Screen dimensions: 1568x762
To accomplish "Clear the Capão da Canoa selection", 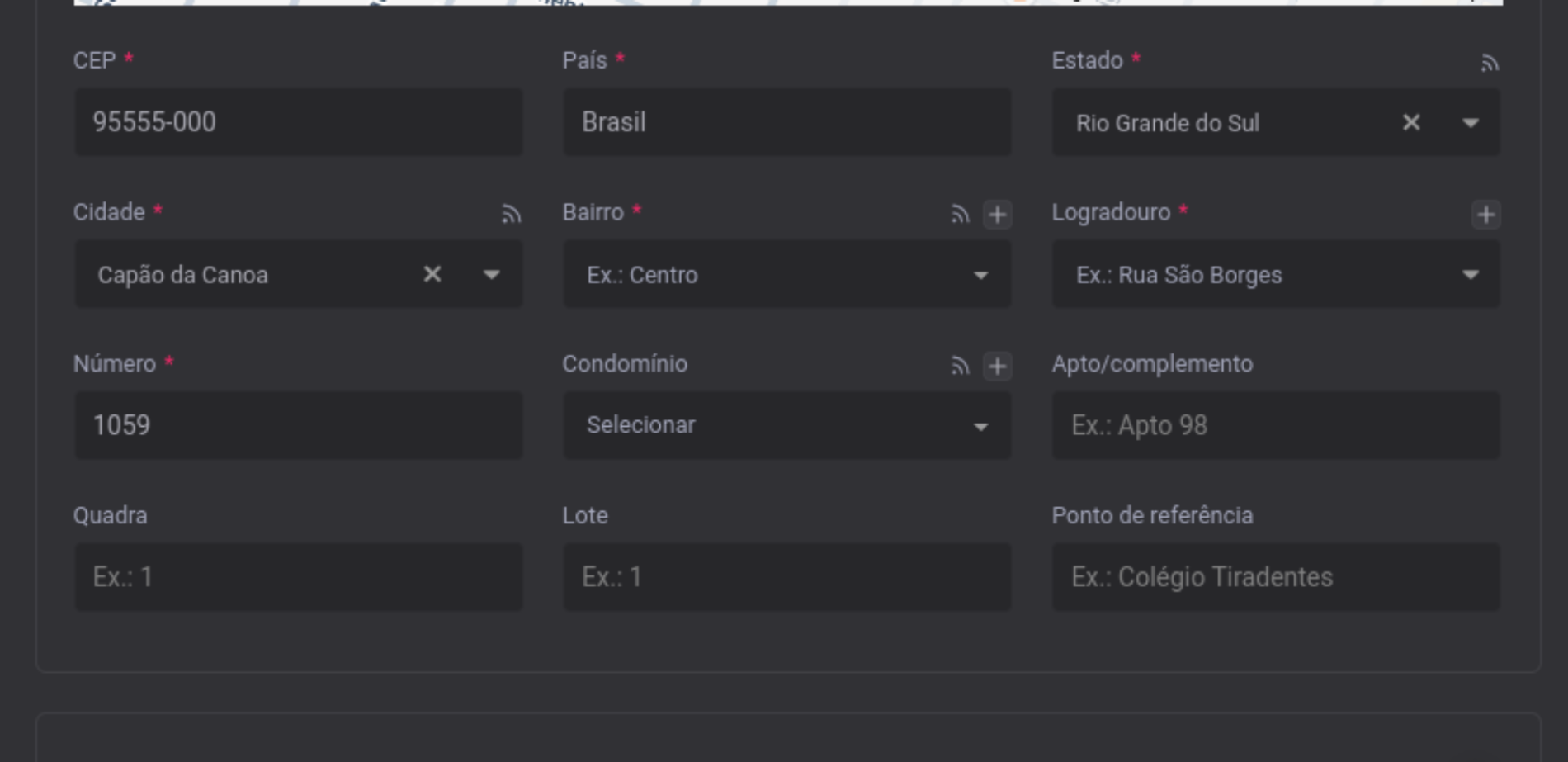I will (432, 274).
